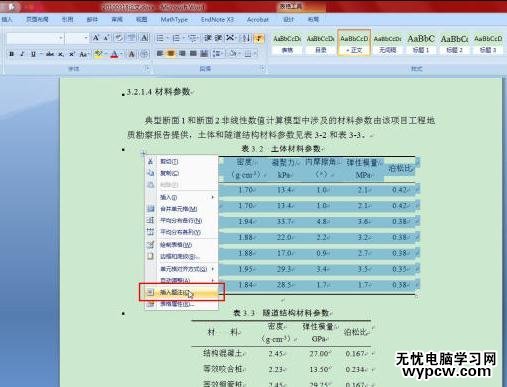The width and height of the screenshot is (507, 387).
Task: Apply paragraph shading color
Action: pyautogui.click(x=233, y=53)
